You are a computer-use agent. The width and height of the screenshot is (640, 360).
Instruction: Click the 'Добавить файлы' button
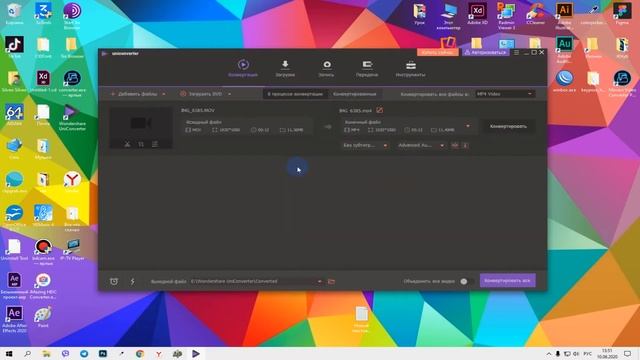pos(134,94)
